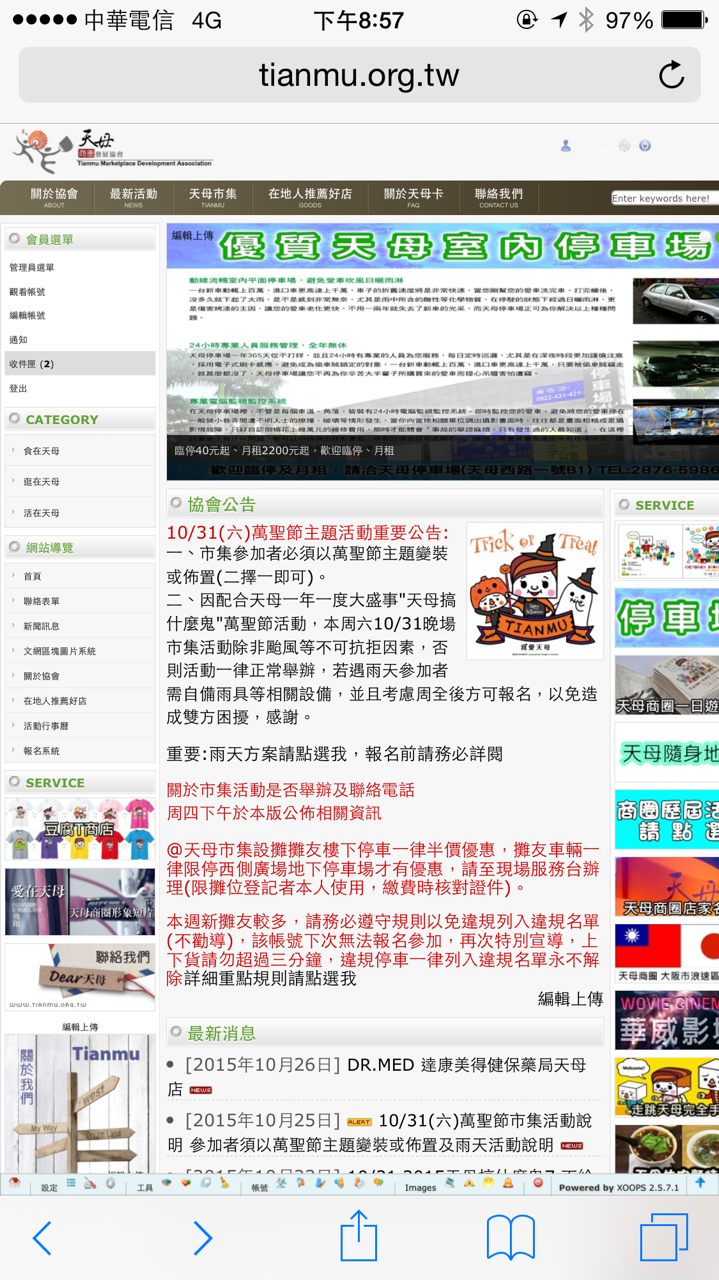This screenshot has width=719, height=1280.
Task: Tap the Safari reload page icon
Action: coord(671,75)
